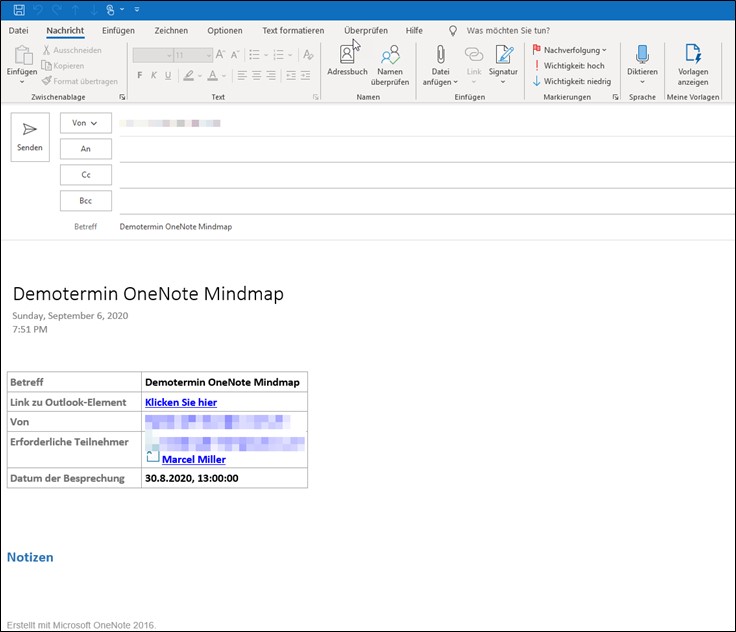Screen dimensions: 736x632
Task: Toggle underline (U) formatting
Action: pyautogui.click(x=168, y=75)
